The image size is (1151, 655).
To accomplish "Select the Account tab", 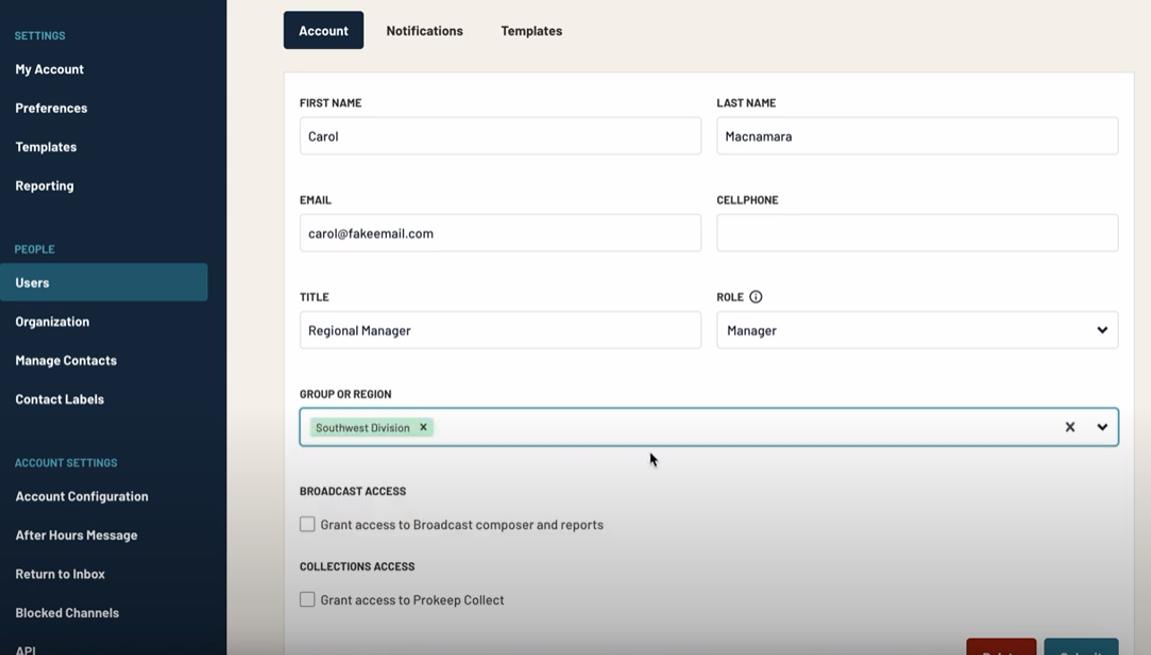I will (323, 30).
